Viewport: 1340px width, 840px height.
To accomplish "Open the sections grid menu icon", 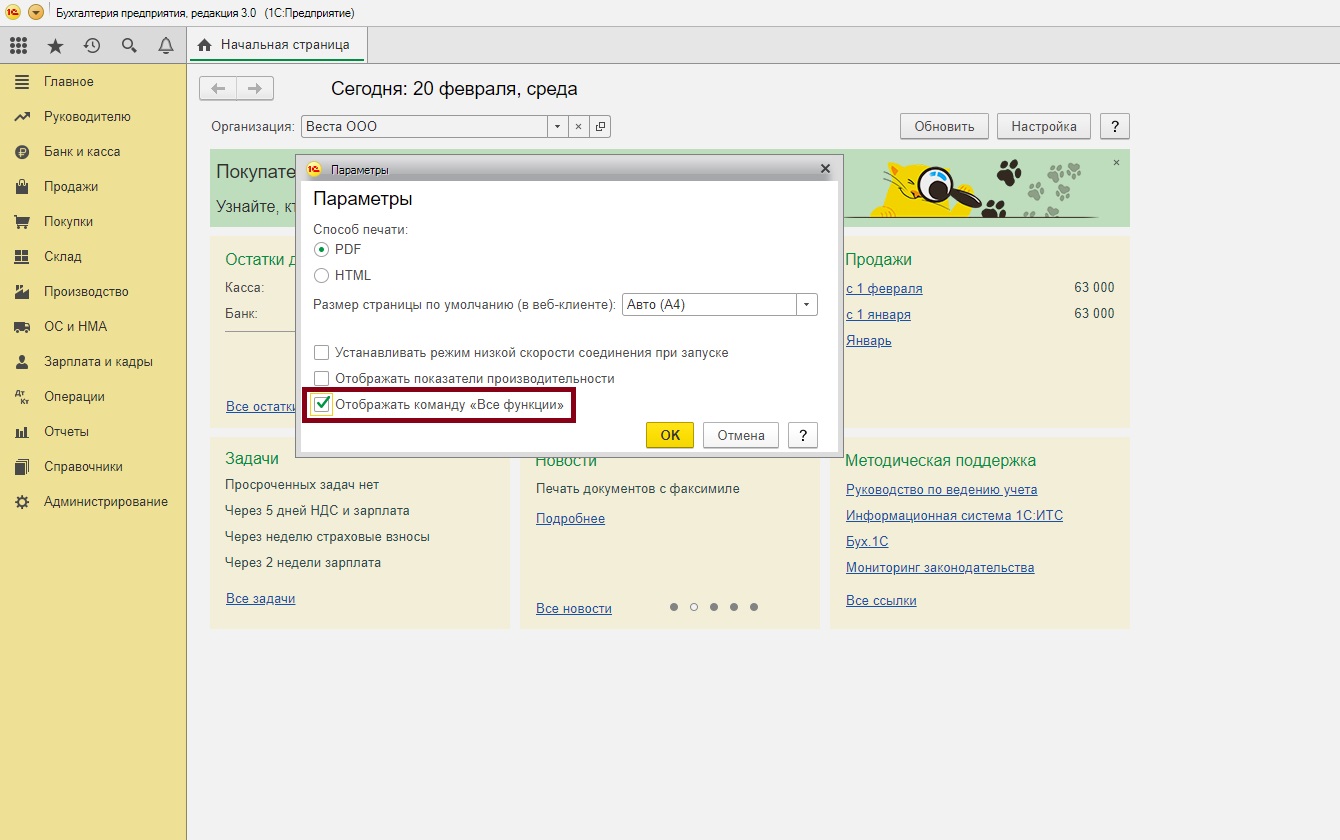I will coord(18,46).
